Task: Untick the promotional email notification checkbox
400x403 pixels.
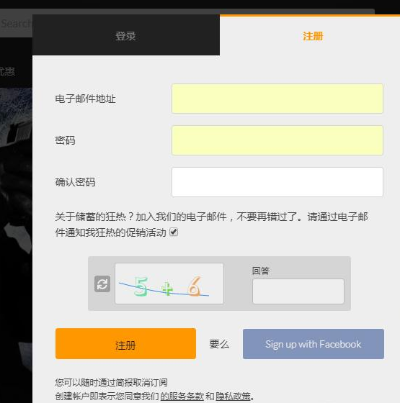Action: (x=174, y=232)
